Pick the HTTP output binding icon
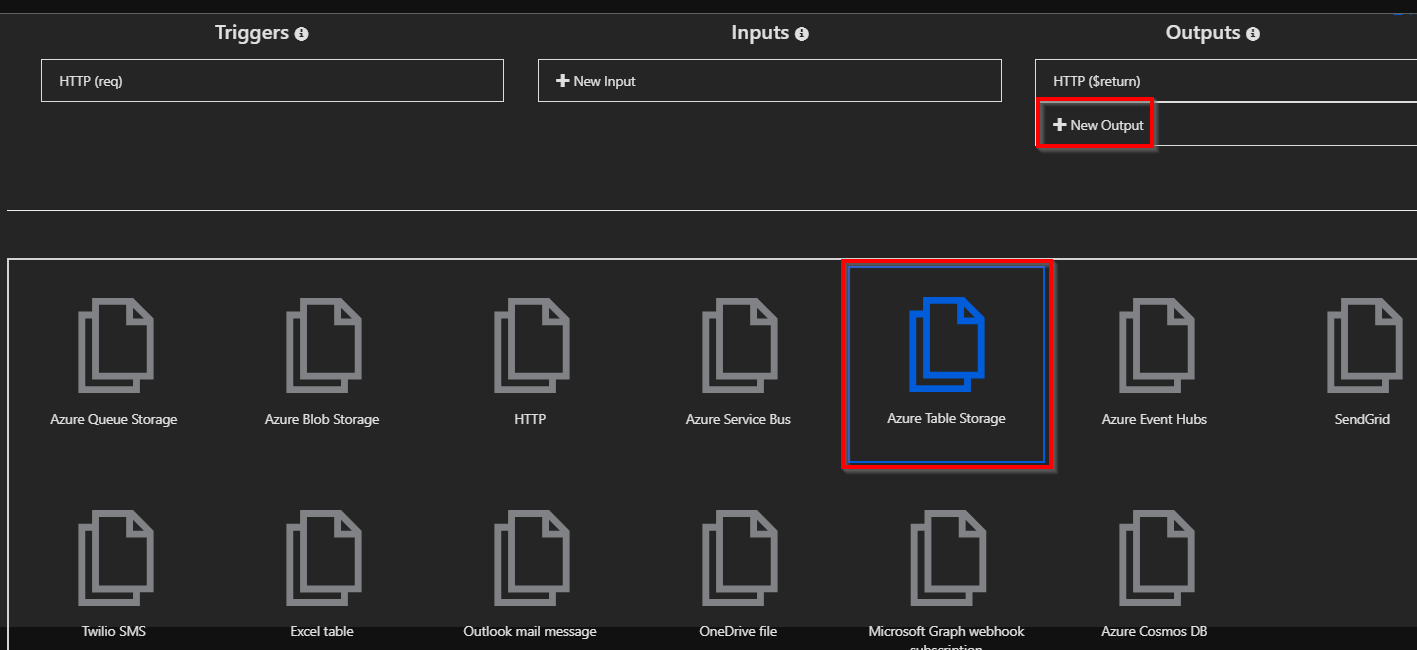Viewport: 1417px width, 650px height. click(x=530, y=345)
